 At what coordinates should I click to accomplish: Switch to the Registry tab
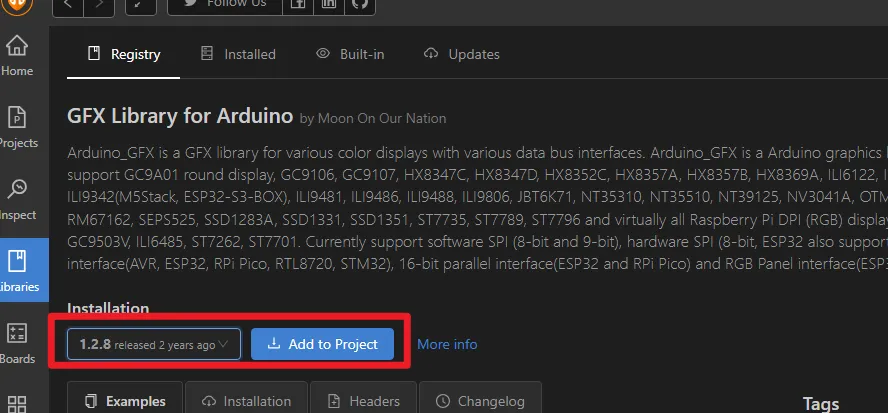pyautogui.click(x=123, y=54)
